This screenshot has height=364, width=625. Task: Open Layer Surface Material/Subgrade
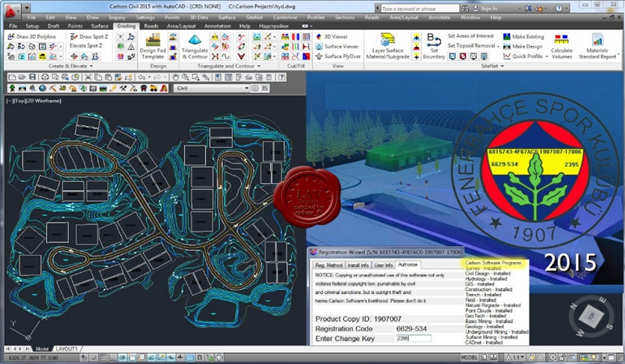point(387,47)
